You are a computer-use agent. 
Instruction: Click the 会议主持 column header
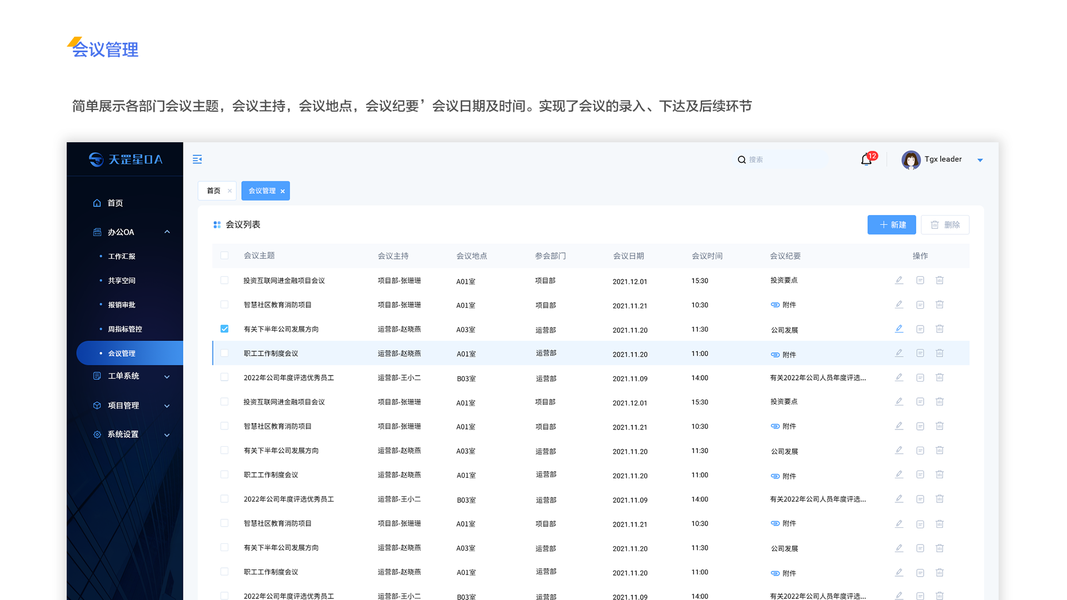click(x=393, y=256)
